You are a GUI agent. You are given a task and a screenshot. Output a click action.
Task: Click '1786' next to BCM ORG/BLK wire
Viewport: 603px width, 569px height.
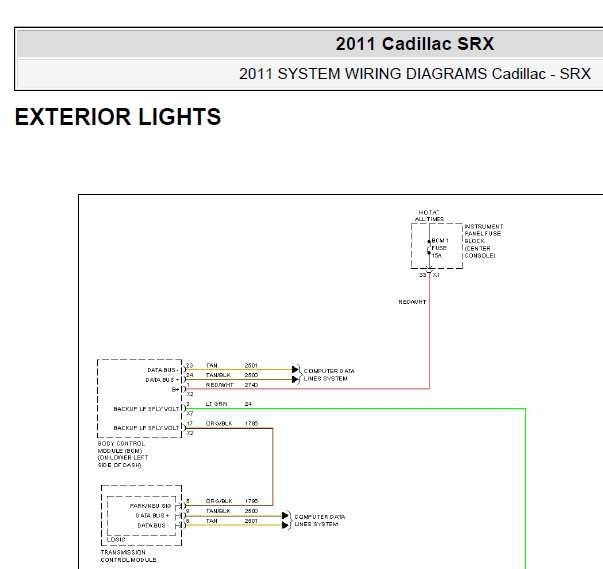coord(251,424)
